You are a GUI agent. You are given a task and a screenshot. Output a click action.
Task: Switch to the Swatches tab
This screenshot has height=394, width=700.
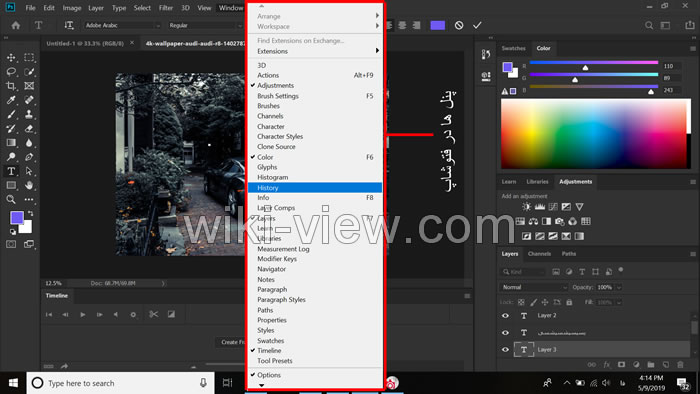[513, 48]
